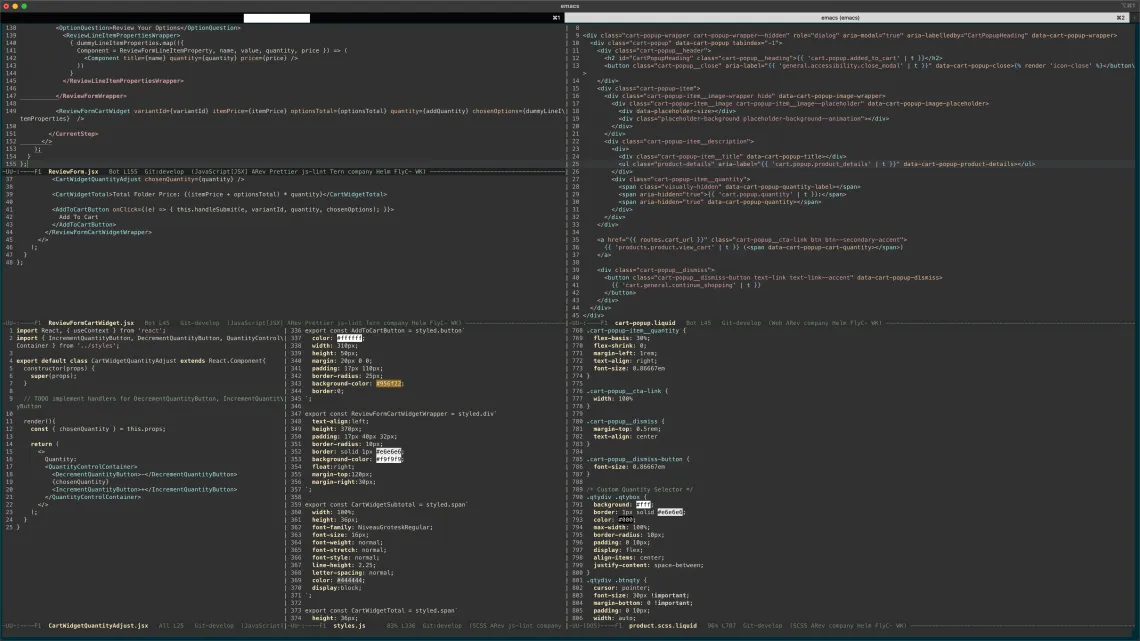
Task: Click '.cart-popup__cta-link' selector line 776
Action: (627, 391)
